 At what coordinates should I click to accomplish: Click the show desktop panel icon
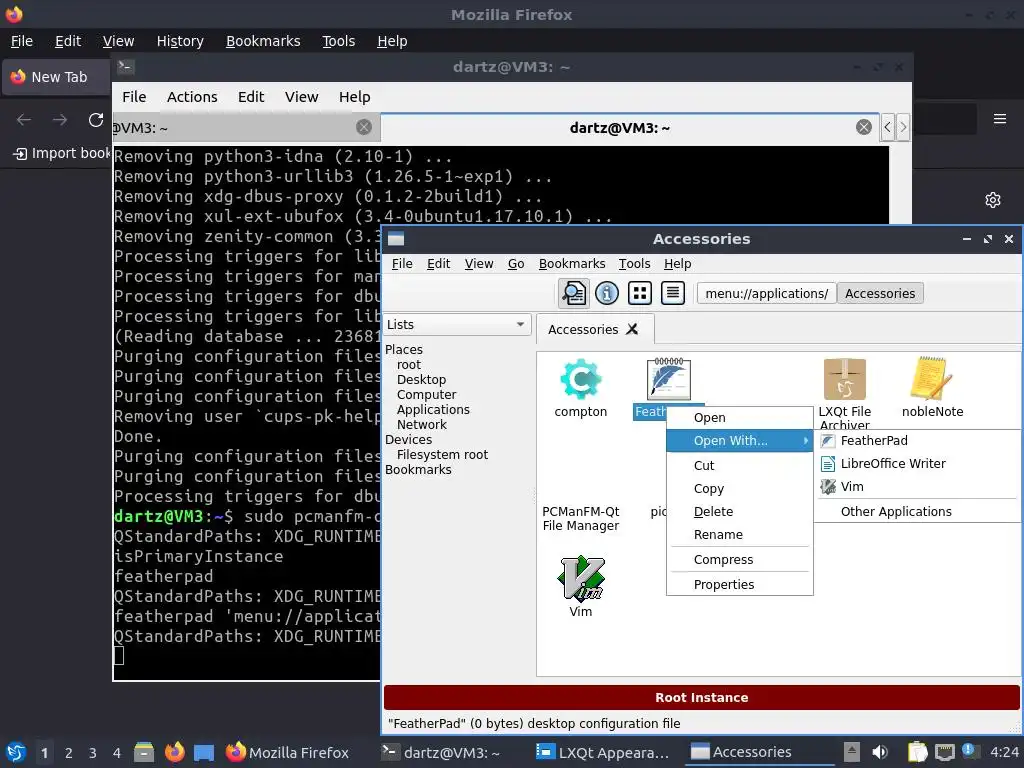204,752
